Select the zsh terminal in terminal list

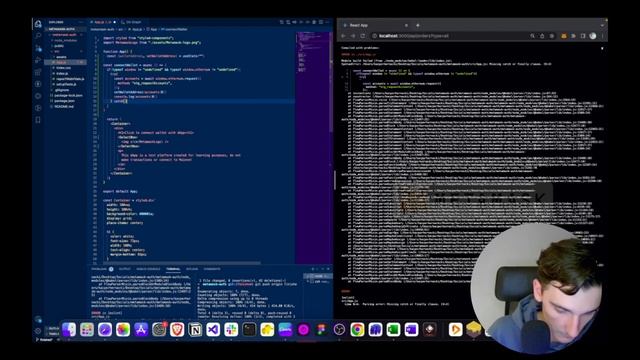coord(318,282)
